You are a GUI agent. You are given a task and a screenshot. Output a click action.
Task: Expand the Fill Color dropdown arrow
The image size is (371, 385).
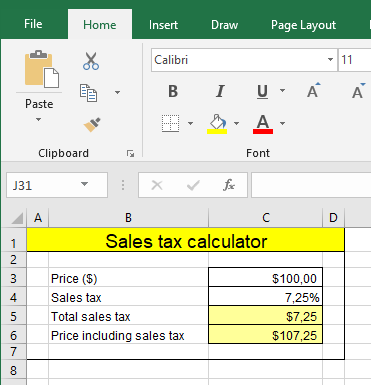click(x=236, y=123)
